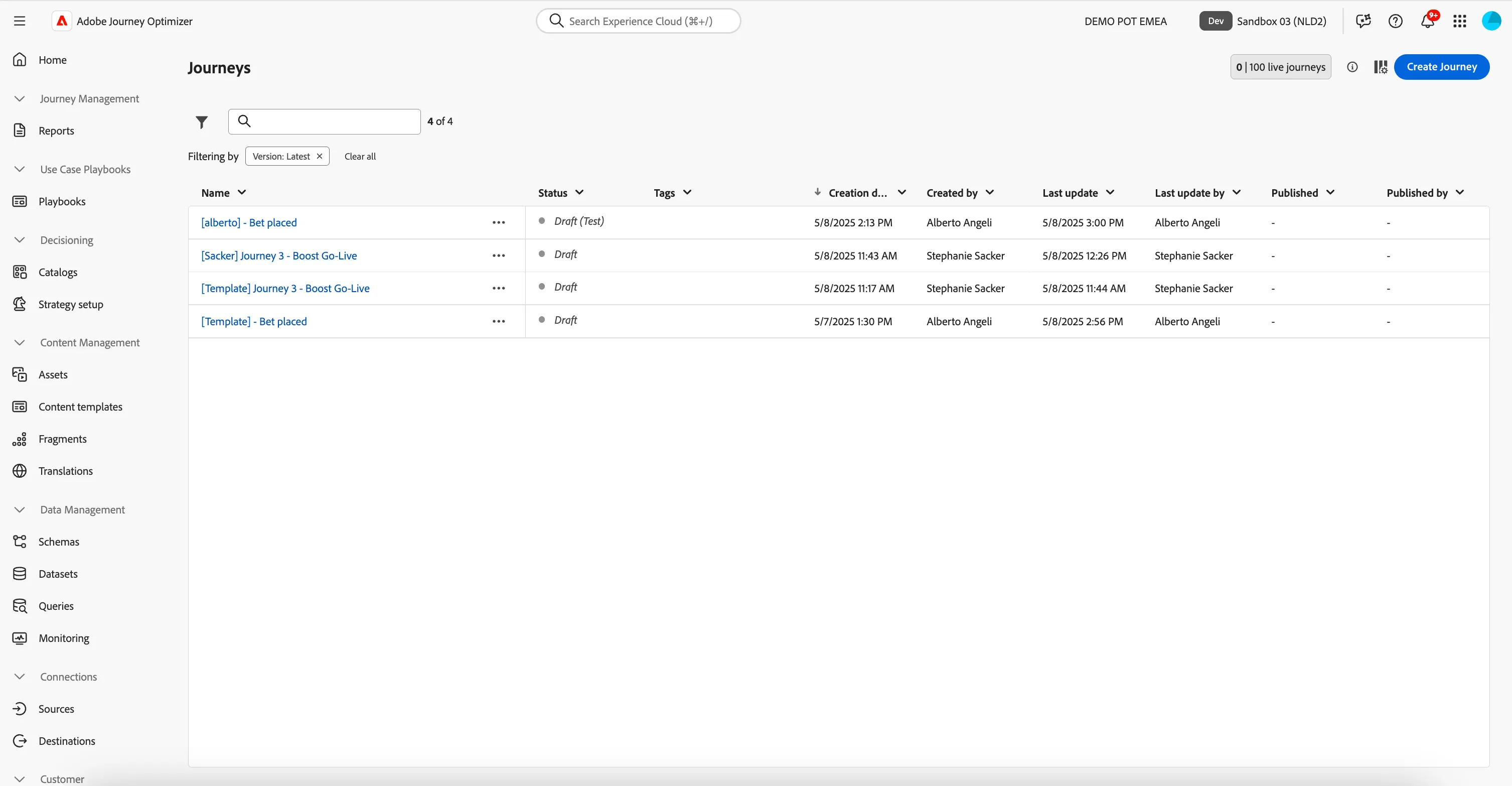Open the filter panel funnel icon
The width and height of the screenshot is (1512, 786).
(x=201, y=121)
